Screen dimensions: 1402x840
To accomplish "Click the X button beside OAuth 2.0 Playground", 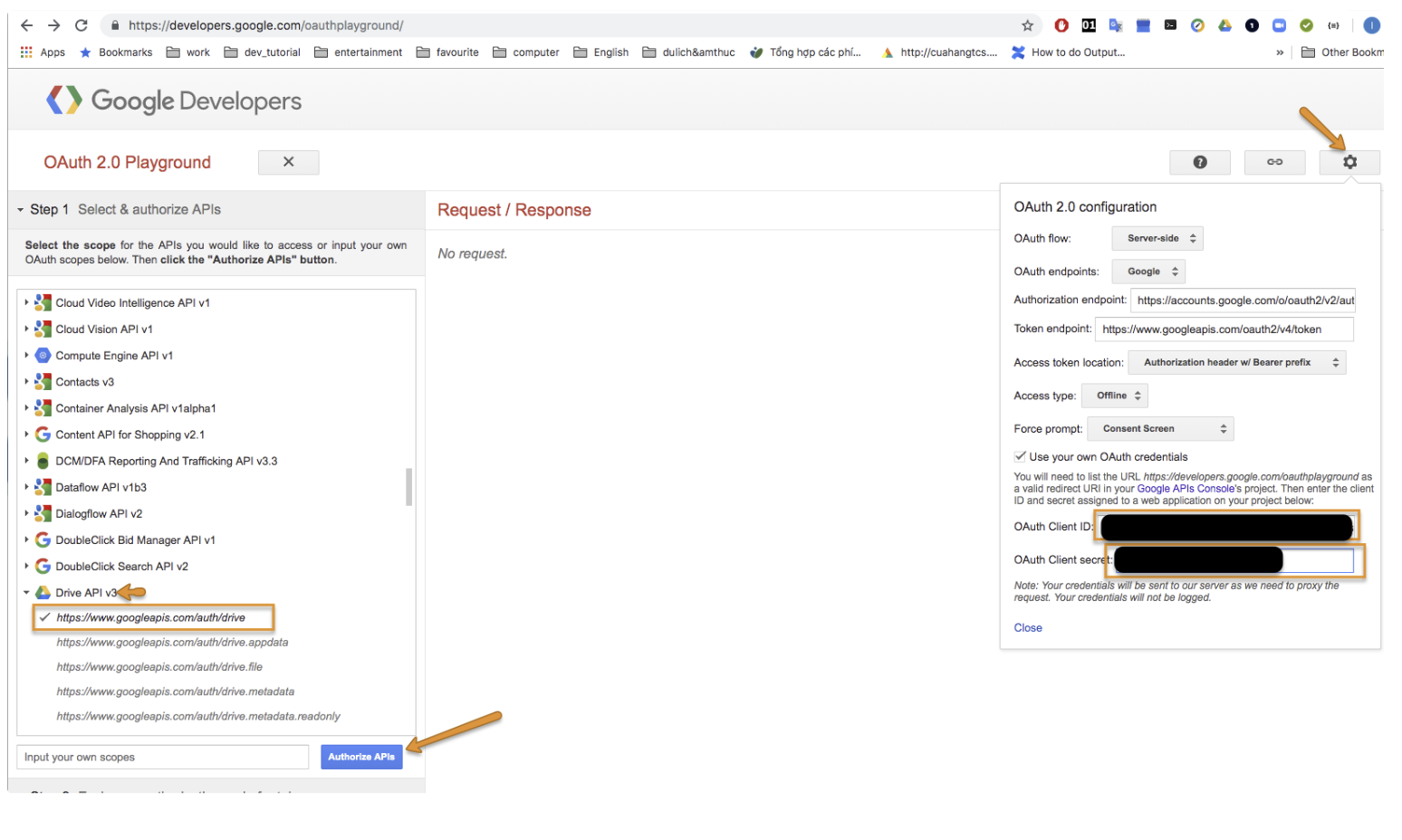I will pyautogui.click(x=288, y=162).
